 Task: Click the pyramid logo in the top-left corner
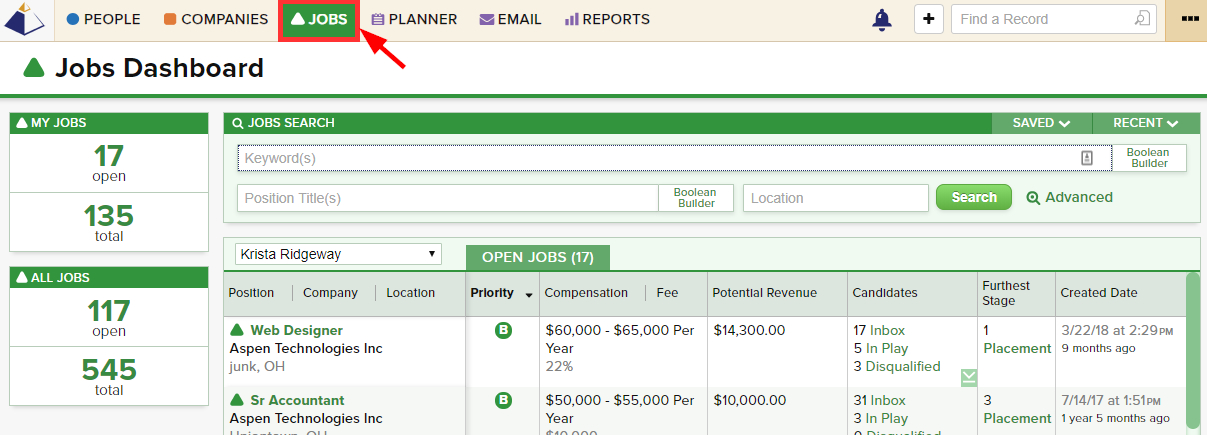click(25, 19)
